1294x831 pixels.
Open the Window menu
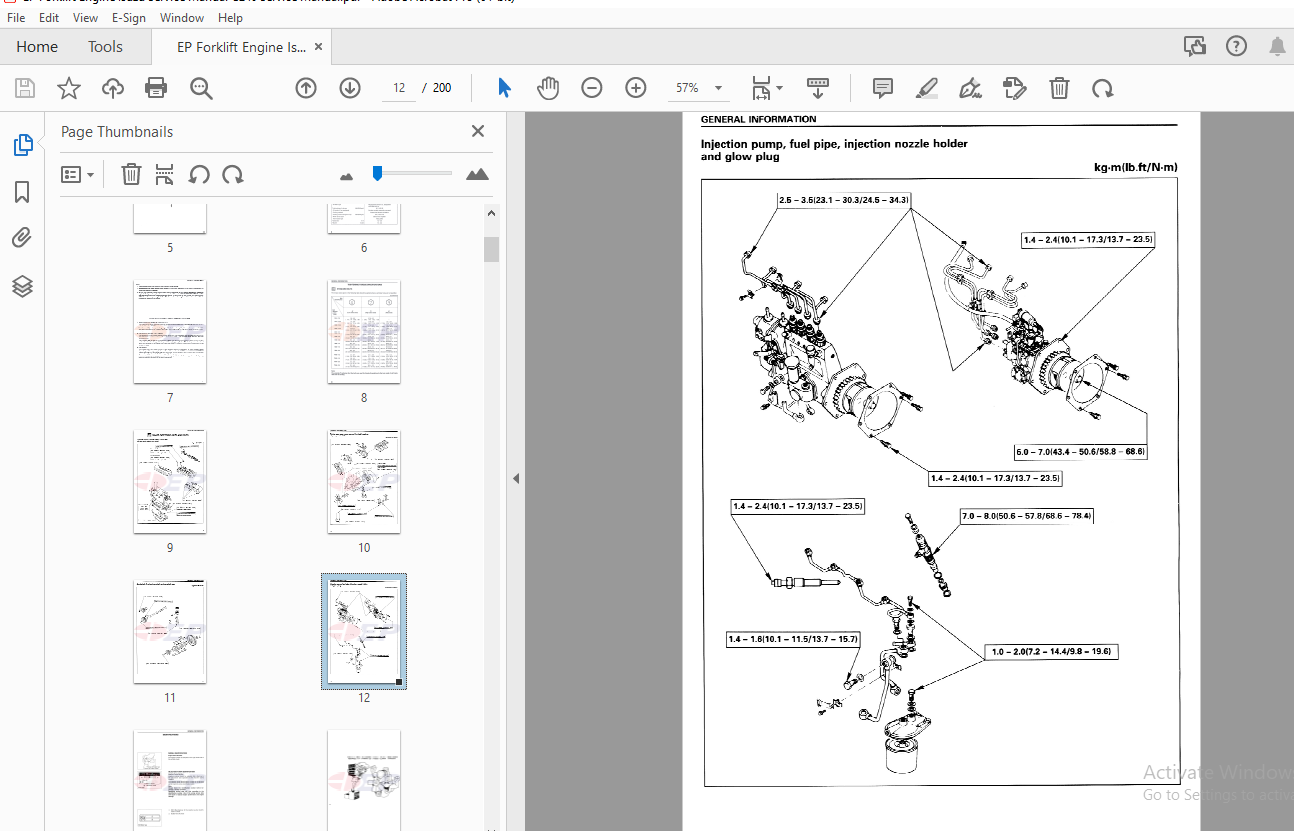(181, 18)
